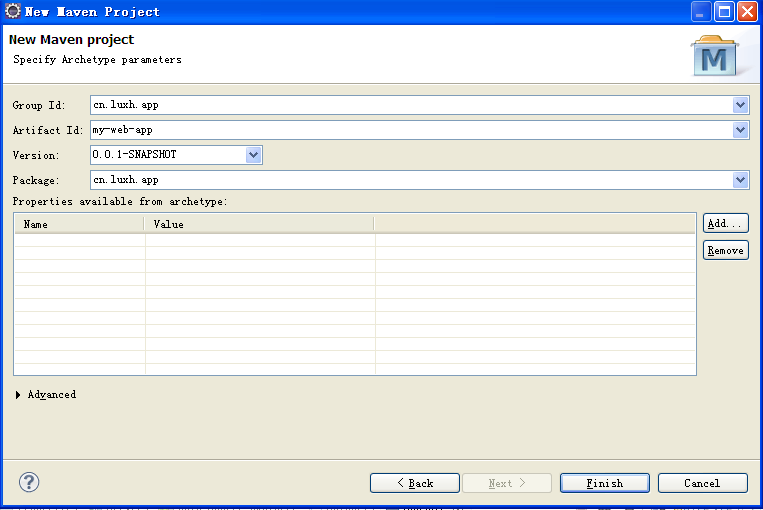Click the Artifact Id field with my-web-app
This screenshot has width=763, height=510.
pyautogui.click(x=412, y=130)
